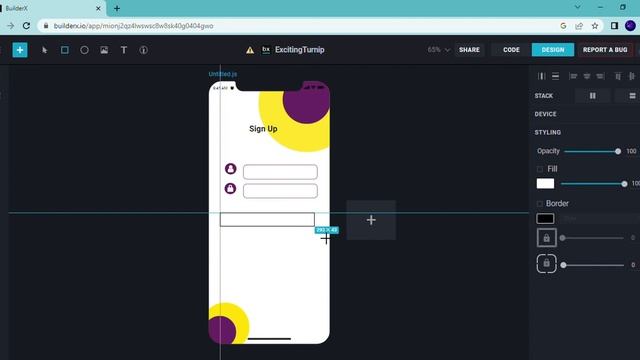
Task: Click the Opacity value 100 field
Action: pos(631,151)
